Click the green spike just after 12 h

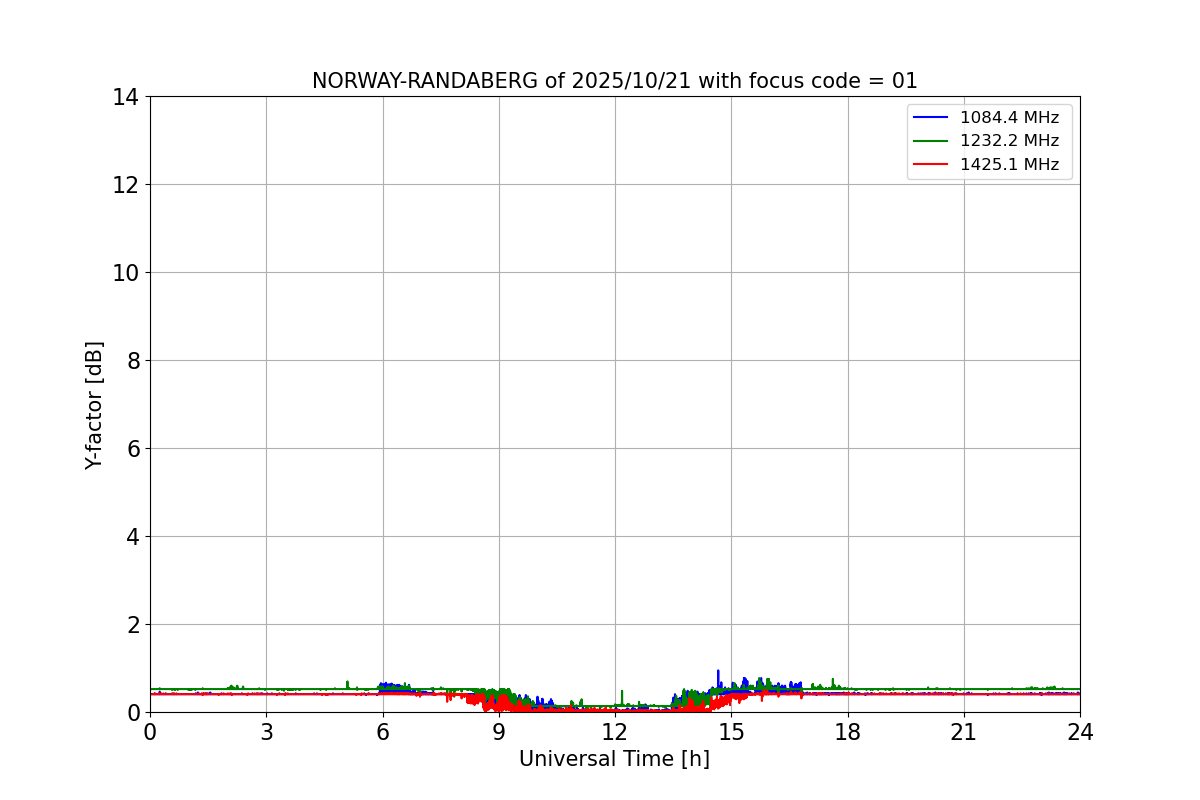point(622,697)
